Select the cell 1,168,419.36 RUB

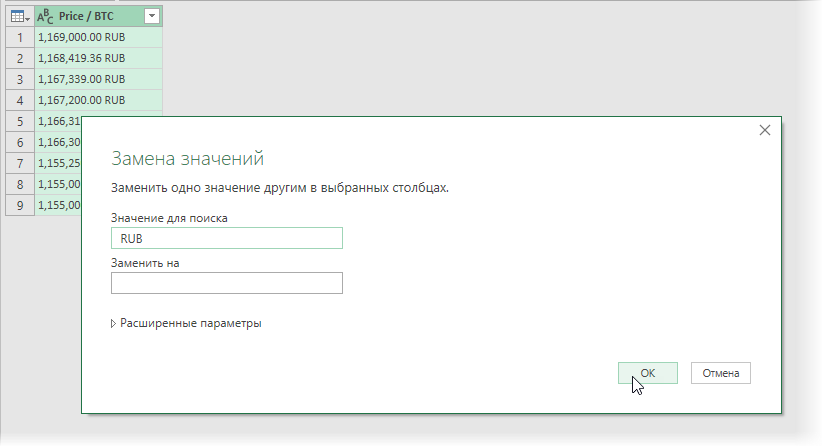(99, 58)
